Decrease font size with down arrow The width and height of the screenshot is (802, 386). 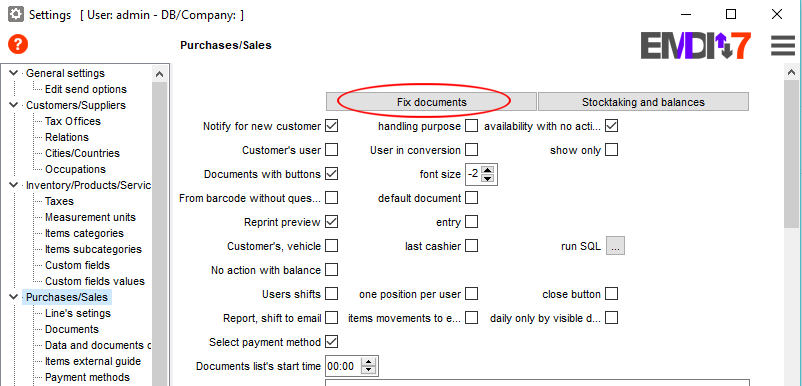coord(487,178)
